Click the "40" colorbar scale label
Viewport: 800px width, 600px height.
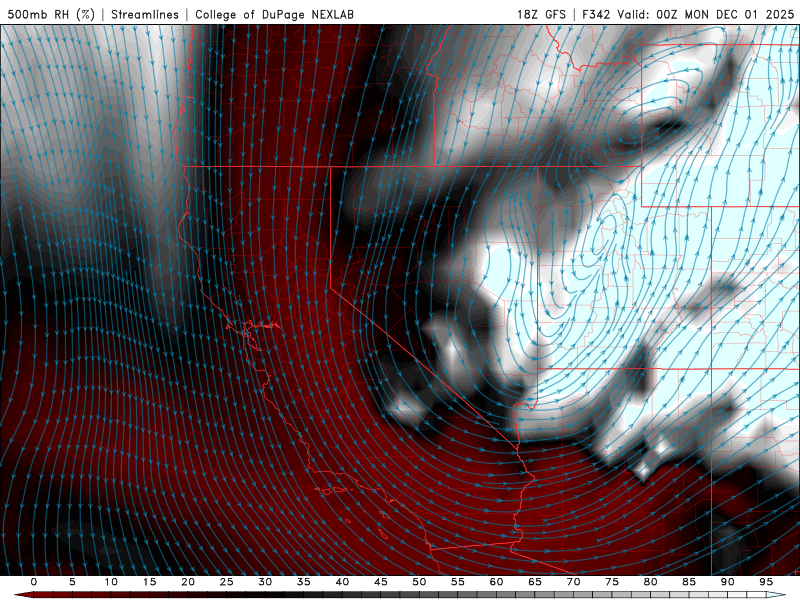(x=342, y=582)
